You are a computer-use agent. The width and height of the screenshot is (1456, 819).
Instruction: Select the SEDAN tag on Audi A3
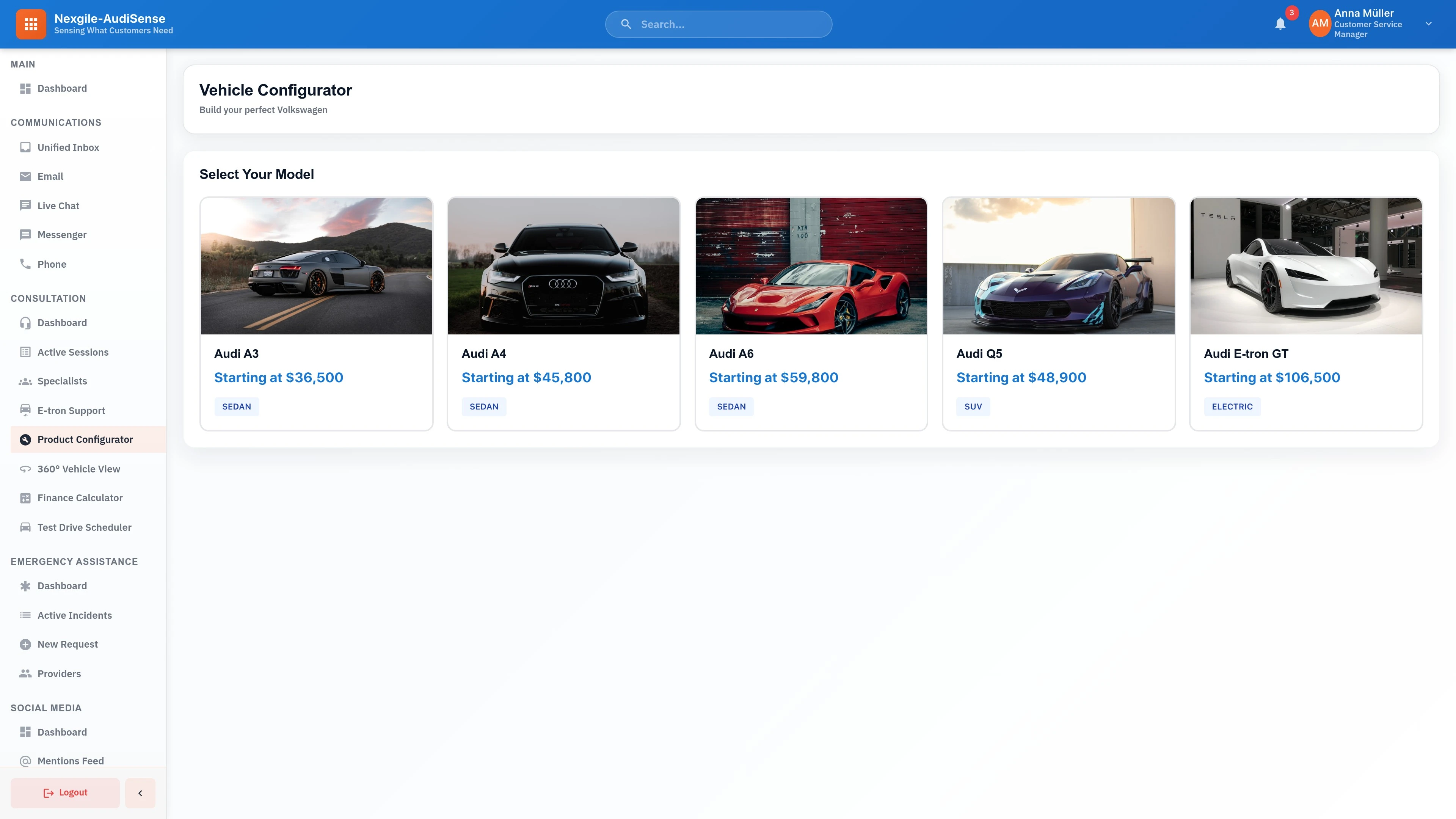tap(236, 406)
